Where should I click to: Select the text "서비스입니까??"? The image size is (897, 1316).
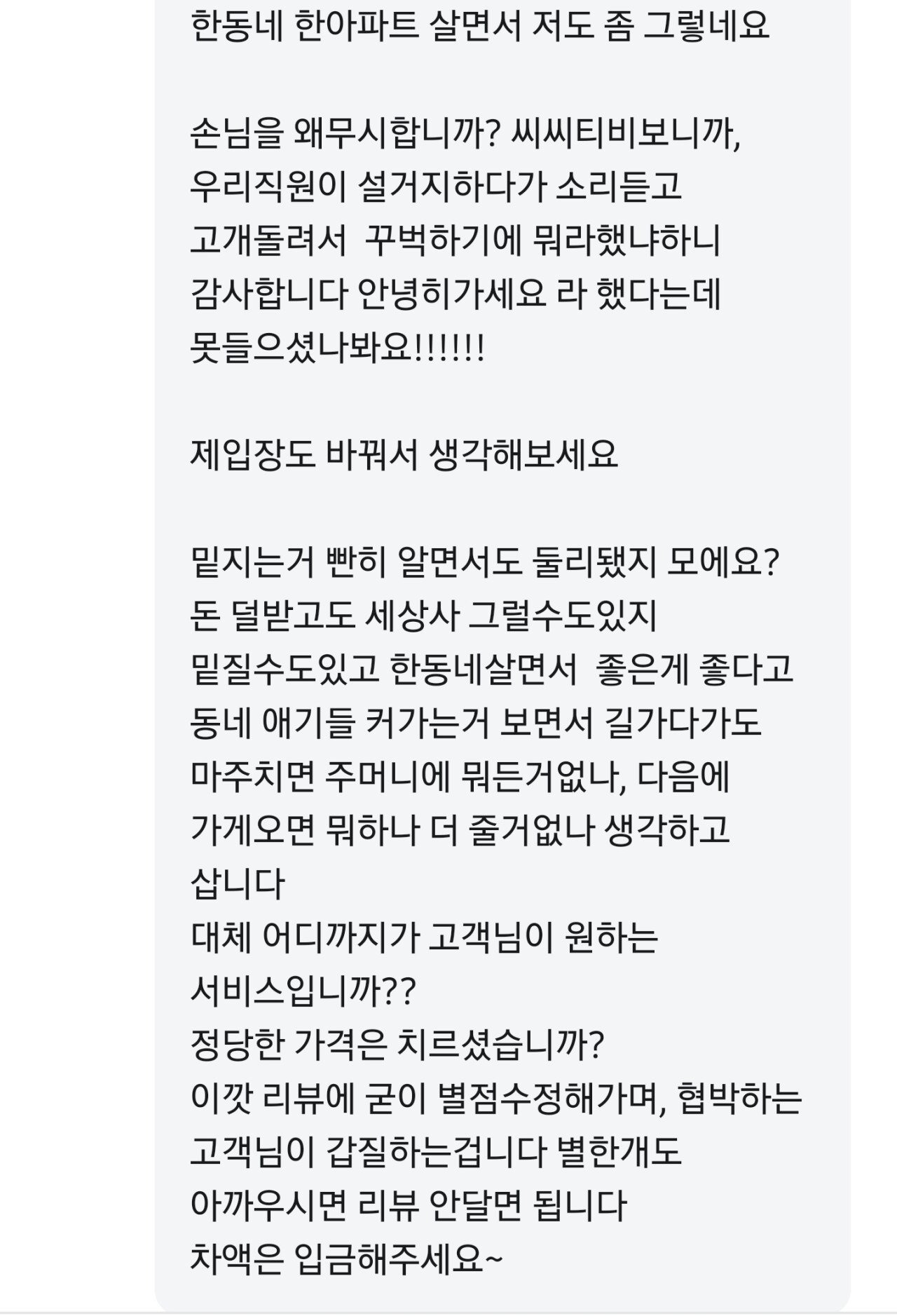(303, 991)
